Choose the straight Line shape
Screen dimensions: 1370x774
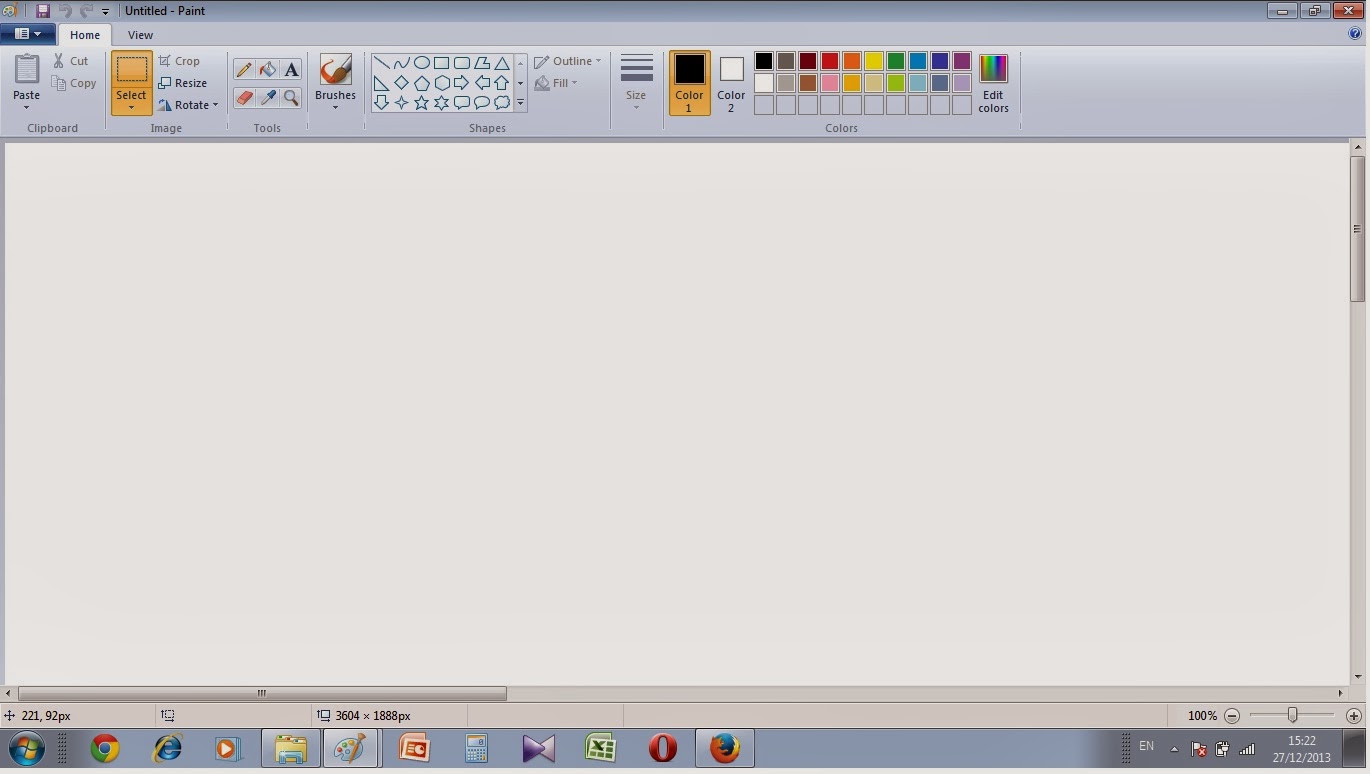coord(381,63)
